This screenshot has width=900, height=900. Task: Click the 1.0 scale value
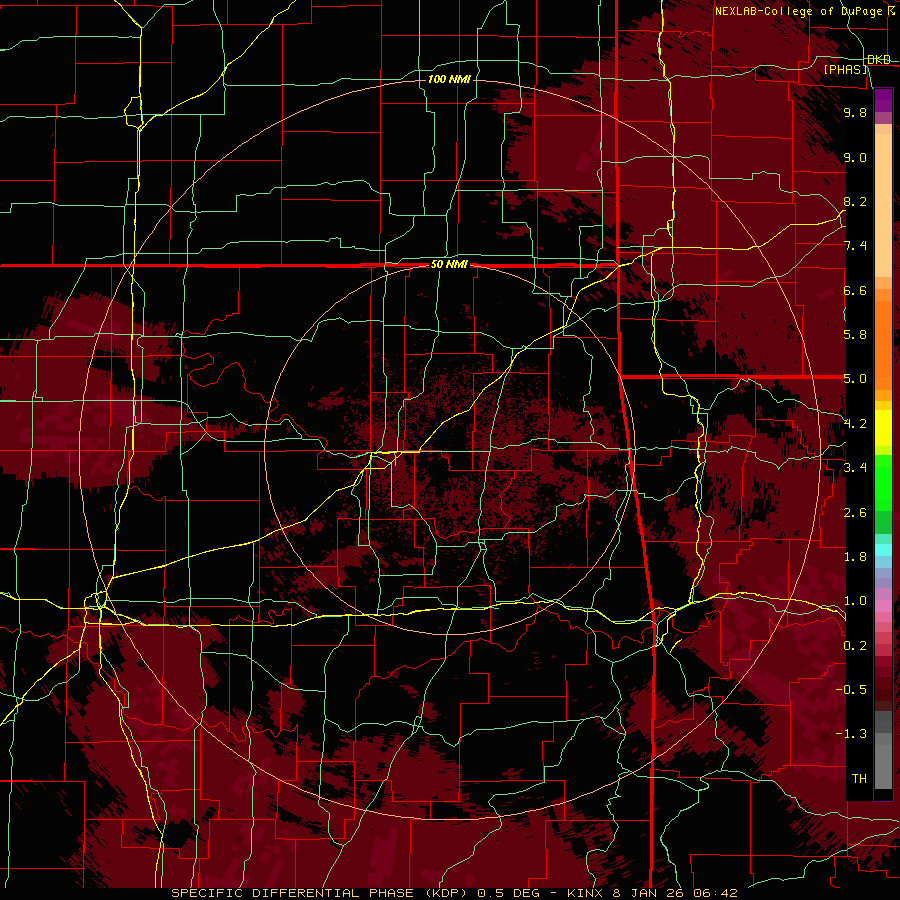tap(855, 601)
